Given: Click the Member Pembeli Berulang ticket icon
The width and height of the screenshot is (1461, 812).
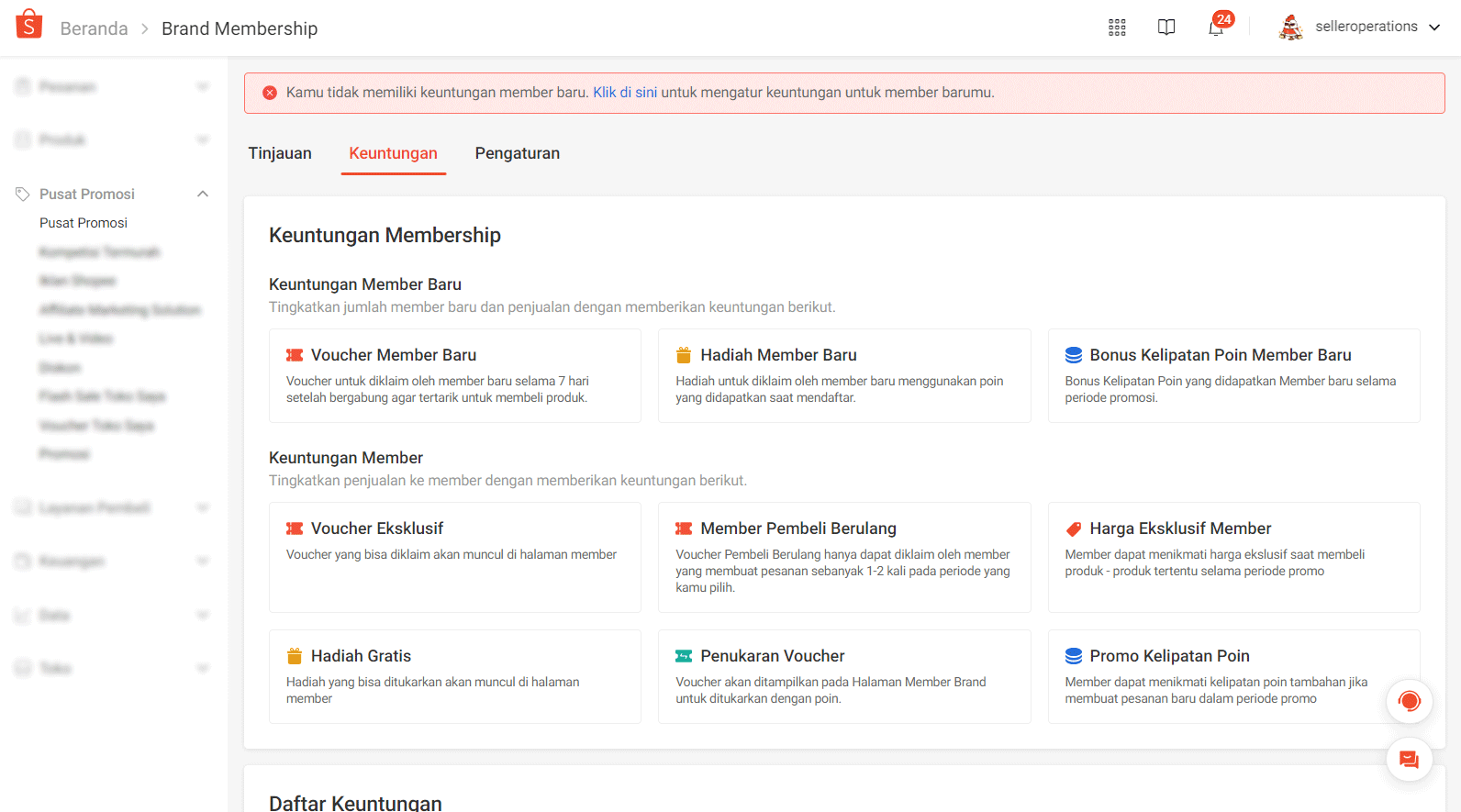Looking at the screenshot, I should (x=684, y=528).
